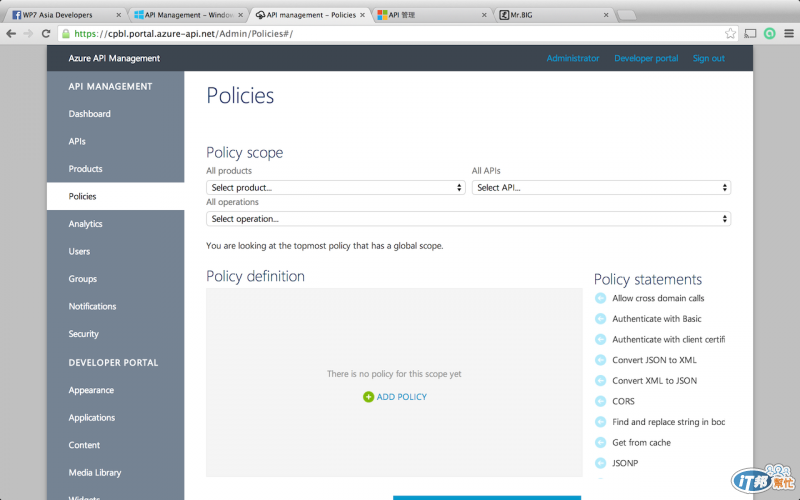This screenshot has width=800, height=500.
Task: Click Convert JSON to XML statement text
Action: [x=654, y=360]
